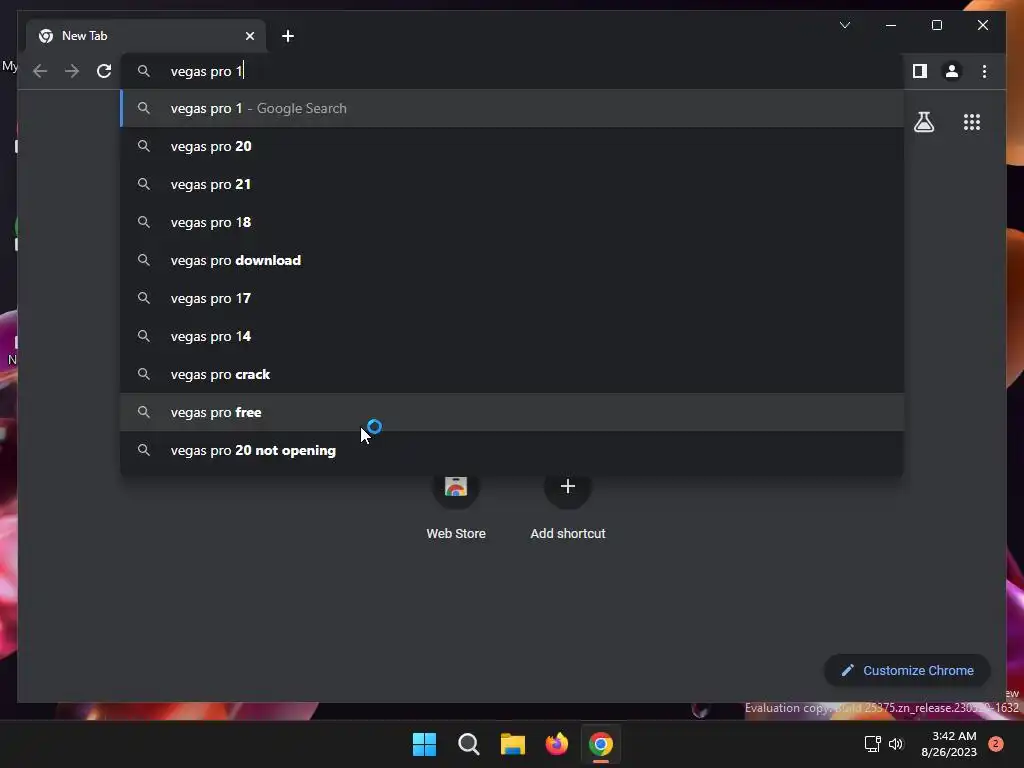Open the clock showing 3:42 AM

pyautogui.click(x=949, y=744)
